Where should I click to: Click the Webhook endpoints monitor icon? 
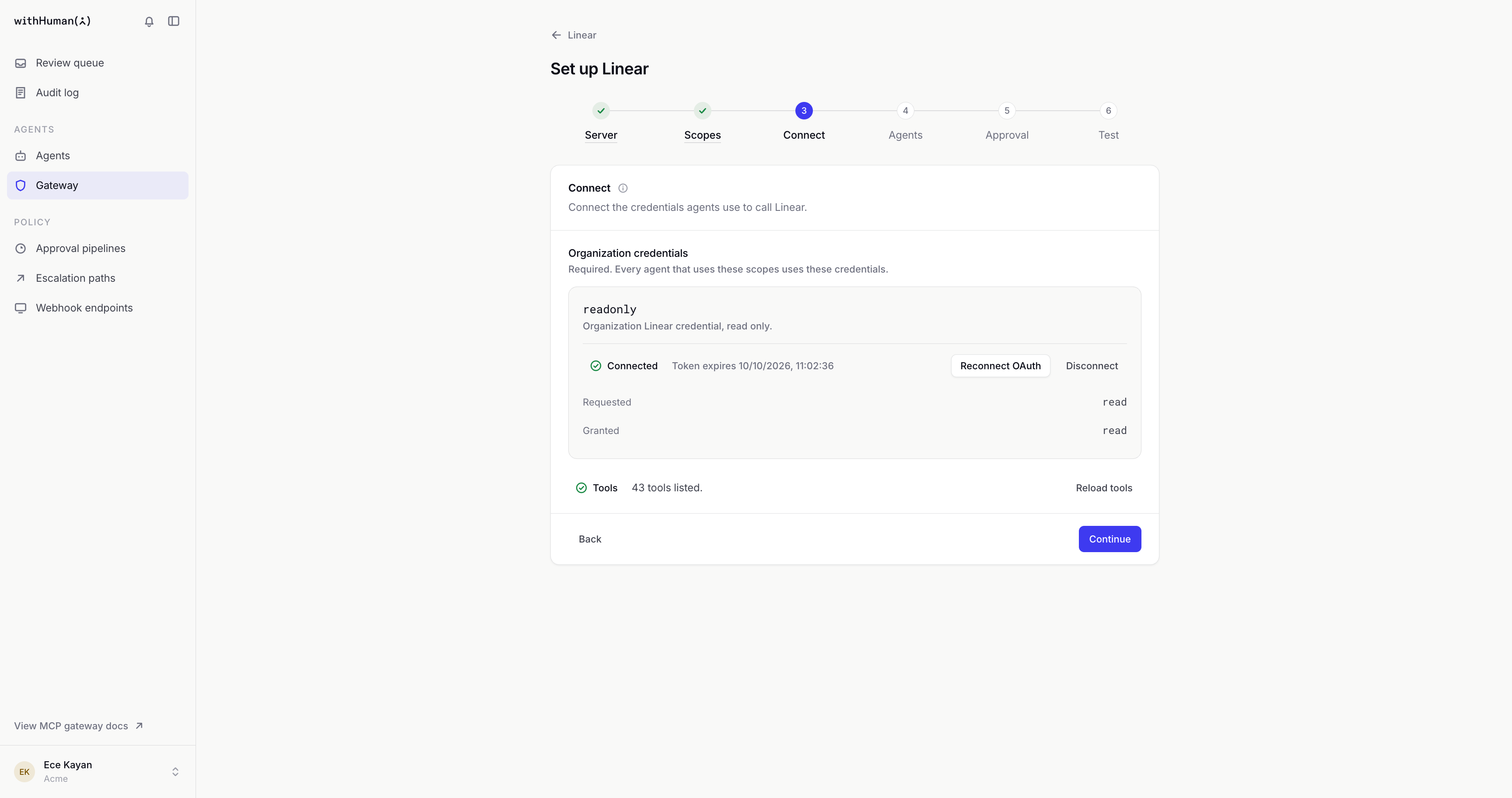pyautogui.click(x=21, y=308)
